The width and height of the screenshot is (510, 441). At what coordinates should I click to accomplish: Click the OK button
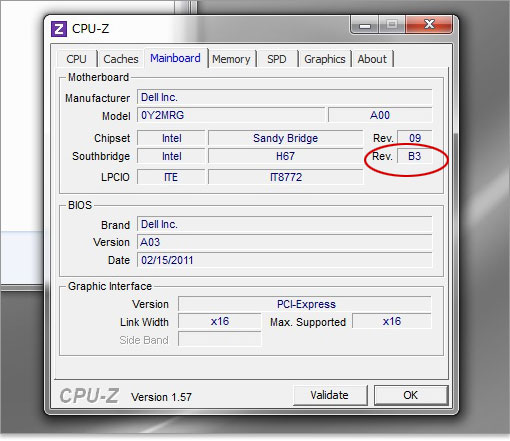[x=410, y=395]
